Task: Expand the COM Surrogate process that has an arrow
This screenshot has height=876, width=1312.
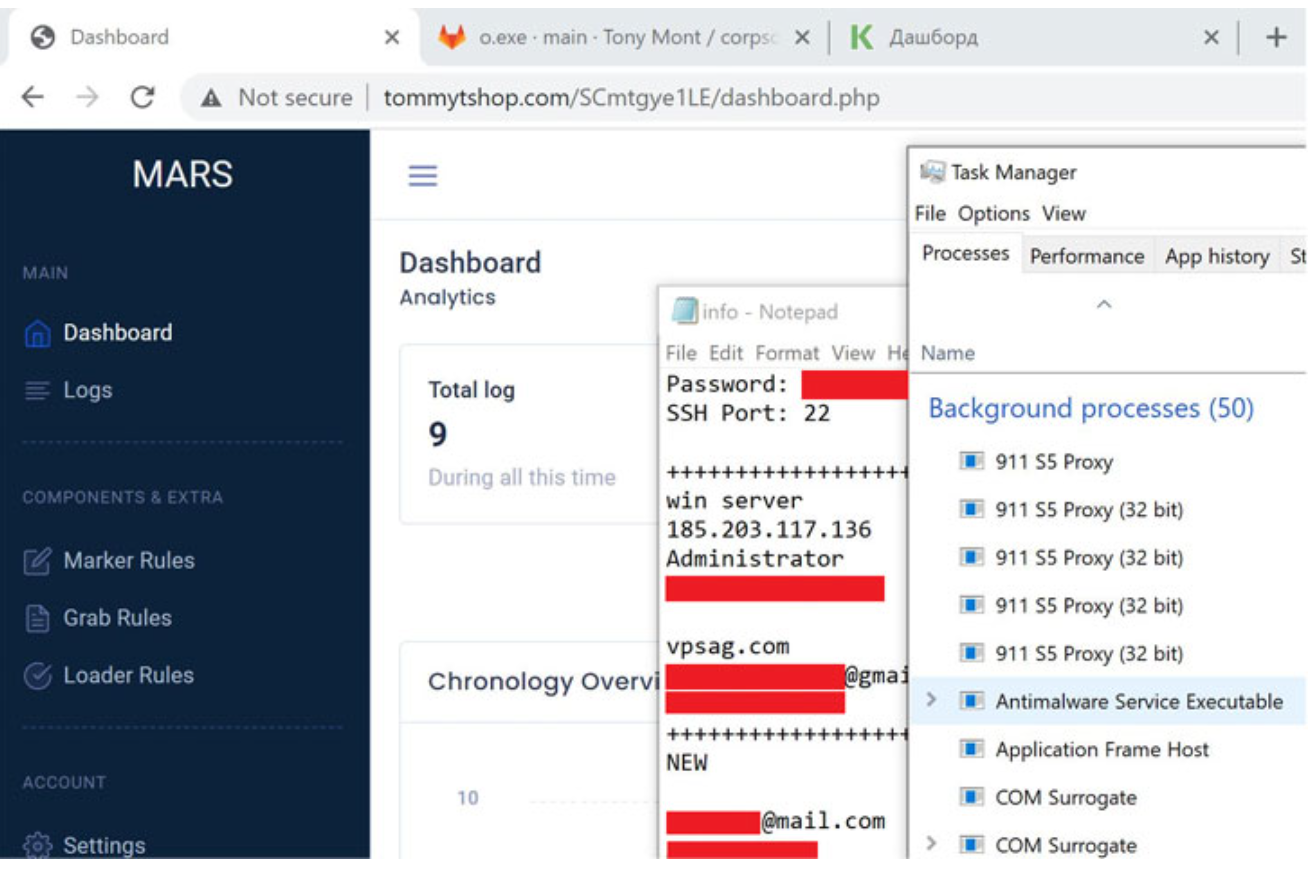Action: (931, 844)
